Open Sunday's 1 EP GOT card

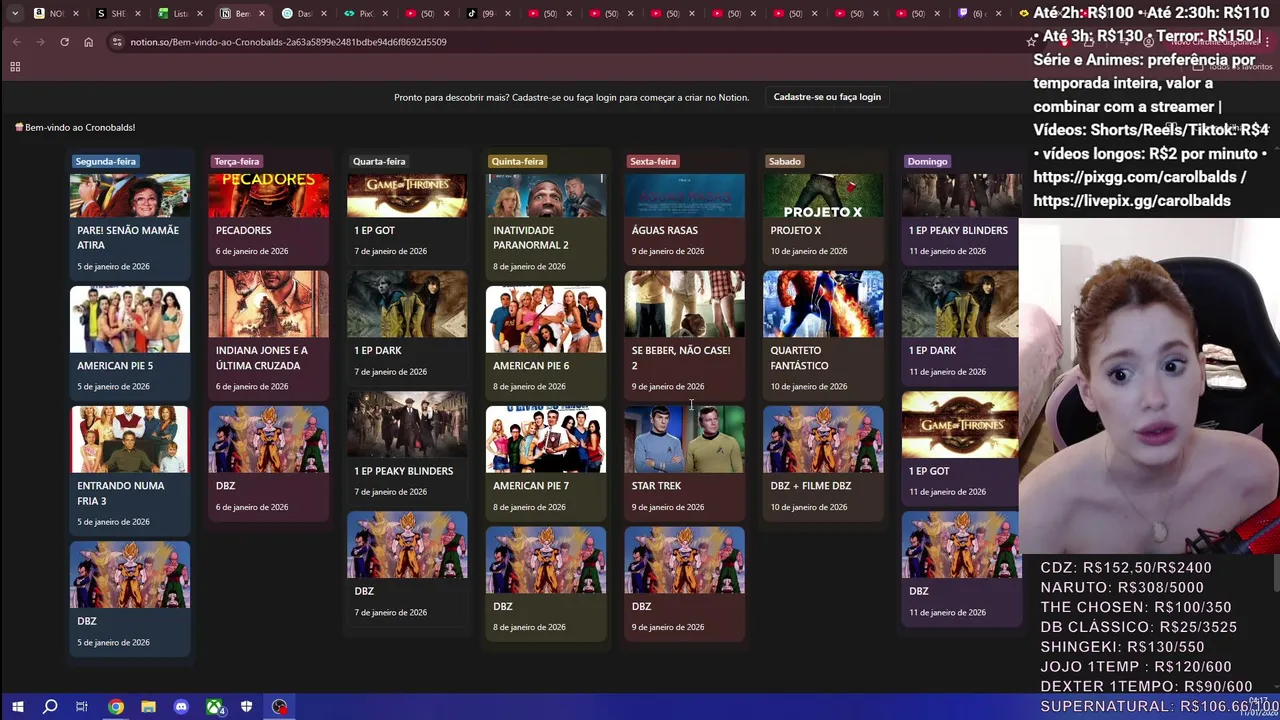960,446
